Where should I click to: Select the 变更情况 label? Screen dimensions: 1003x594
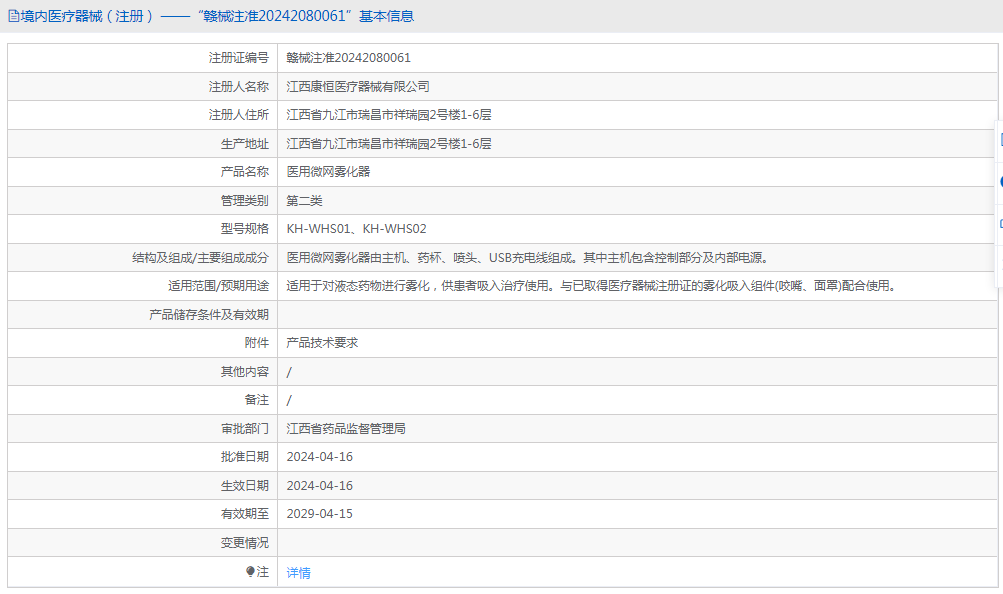pos(245,542)
